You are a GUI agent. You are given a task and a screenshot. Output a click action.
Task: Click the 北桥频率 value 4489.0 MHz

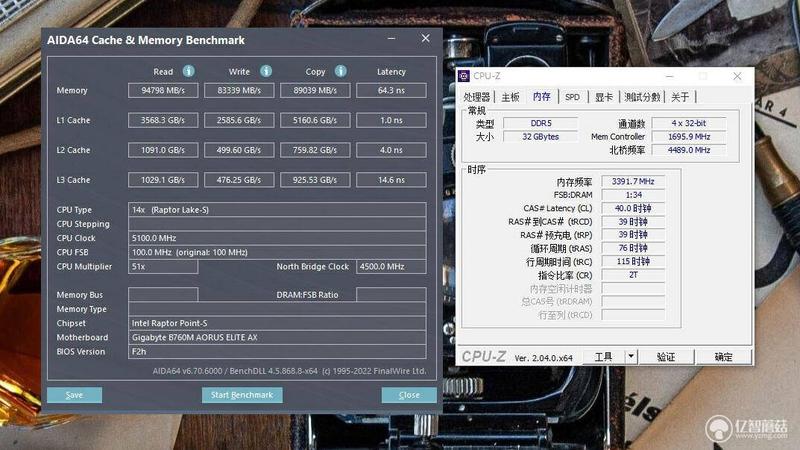coord(689,150)
